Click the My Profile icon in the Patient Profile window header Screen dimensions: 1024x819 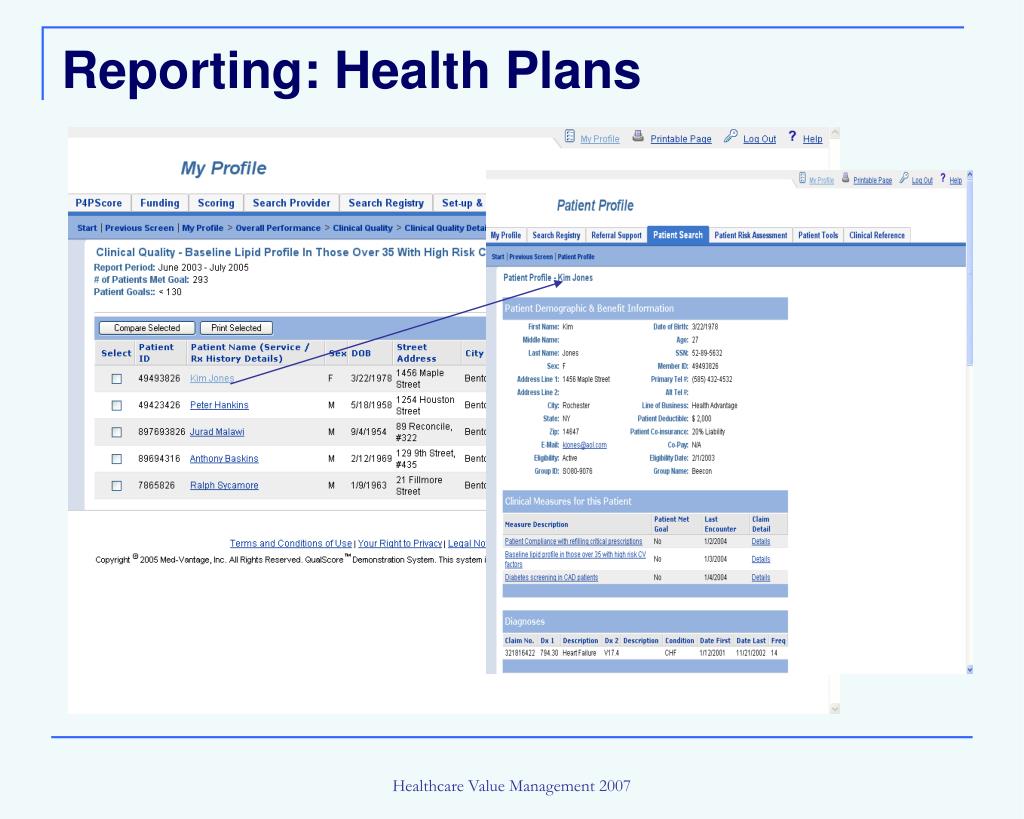pos(803,178)
